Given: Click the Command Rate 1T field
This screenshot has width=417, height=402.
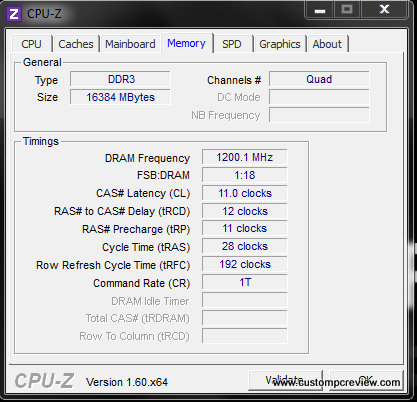Looking at the screenshot, I should pos(245,282).
